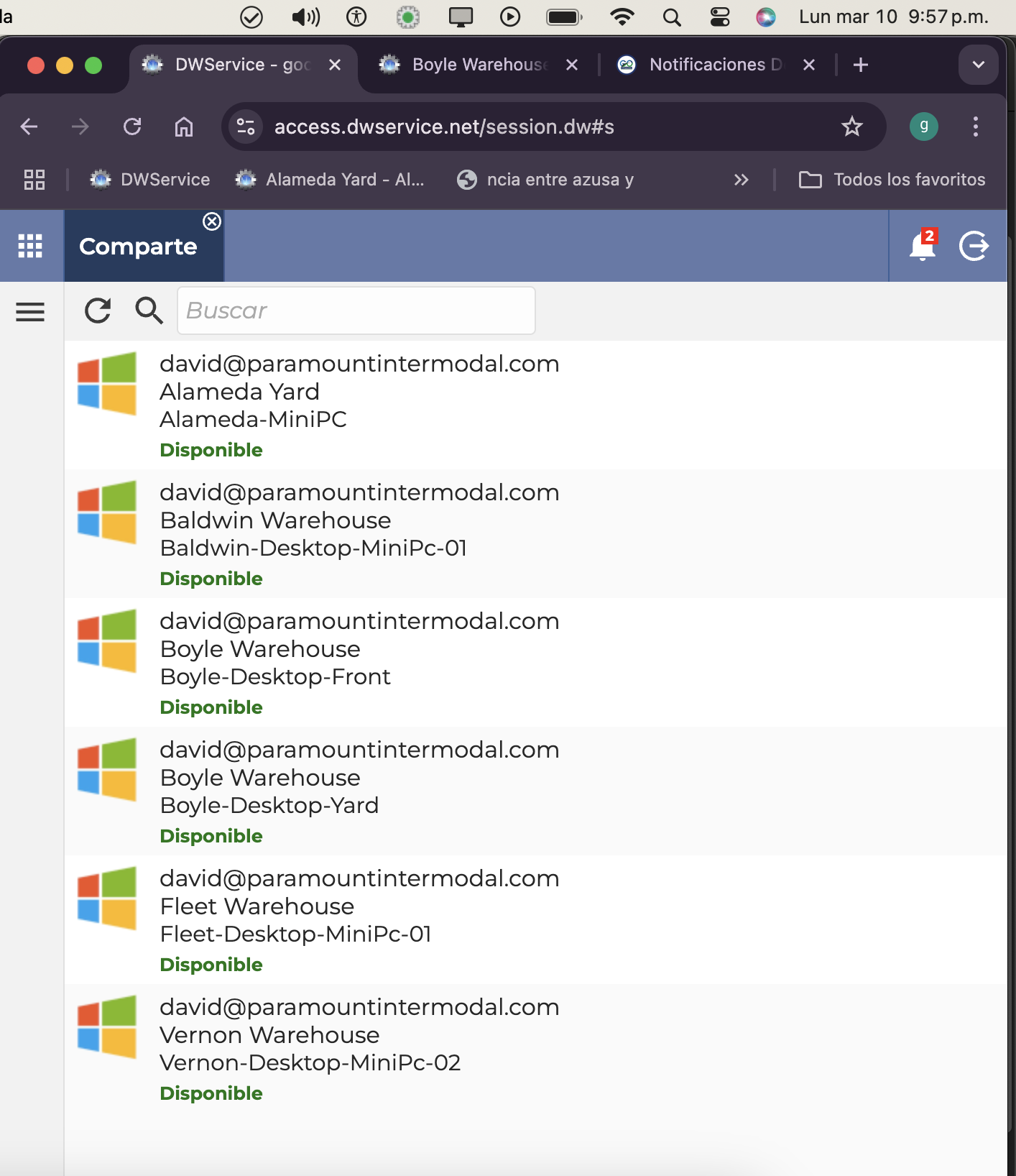This screenshot has height=1176, width=1016.
Task: Open macOS Spotlight search icon
Action: click(672, 17)
